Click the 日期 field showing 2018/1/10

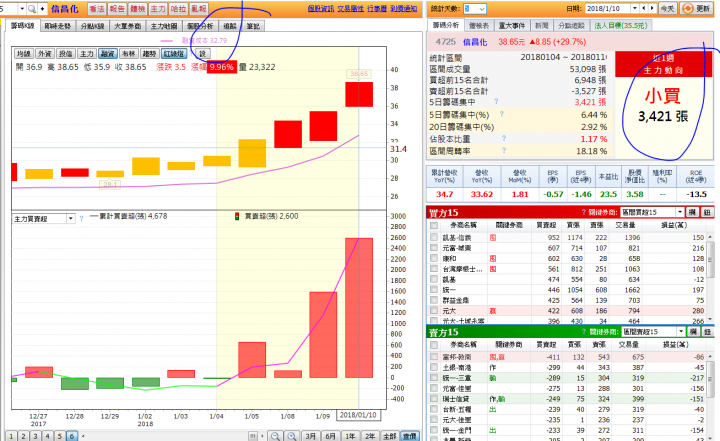click(608, 9)
